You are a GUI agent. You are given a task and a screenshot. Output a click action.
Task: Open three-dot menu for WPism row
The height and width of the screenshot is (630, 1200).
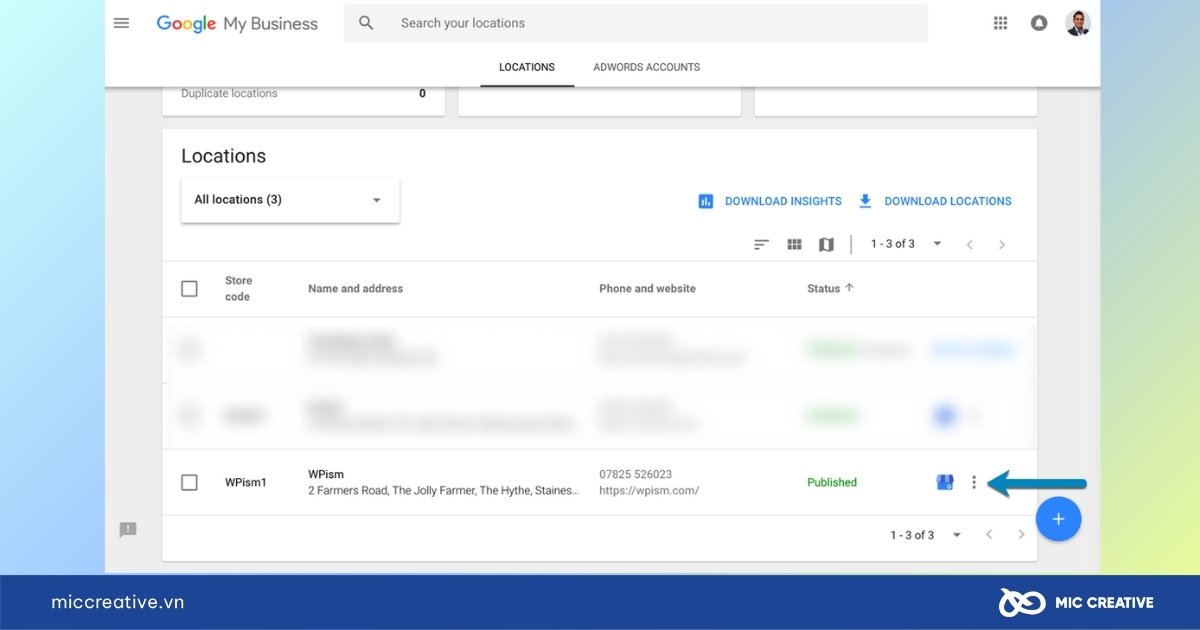pos(974,482)
